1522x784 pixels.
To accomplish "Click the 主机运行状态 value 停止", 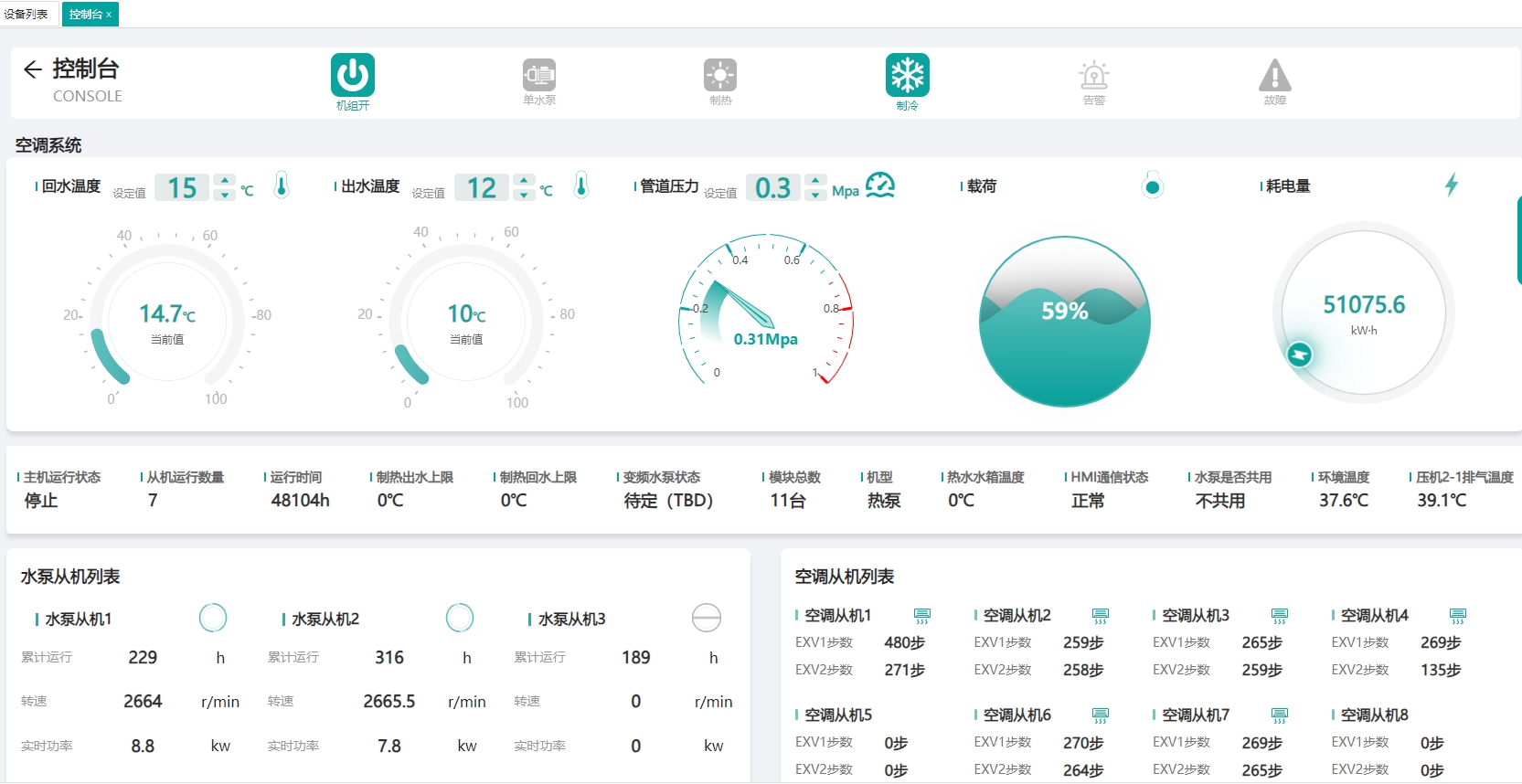I will 41,501.
